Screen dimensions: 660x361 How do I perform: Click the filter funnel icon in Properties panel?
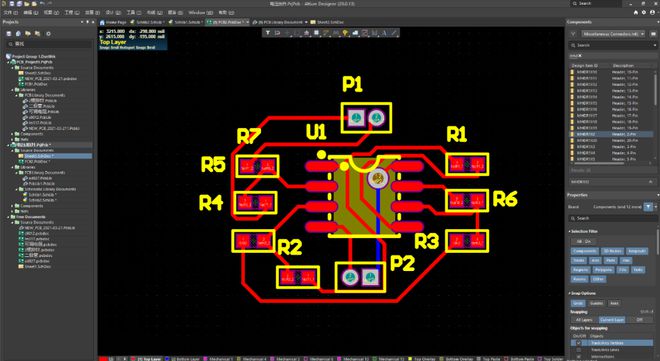tap(648, 207)
